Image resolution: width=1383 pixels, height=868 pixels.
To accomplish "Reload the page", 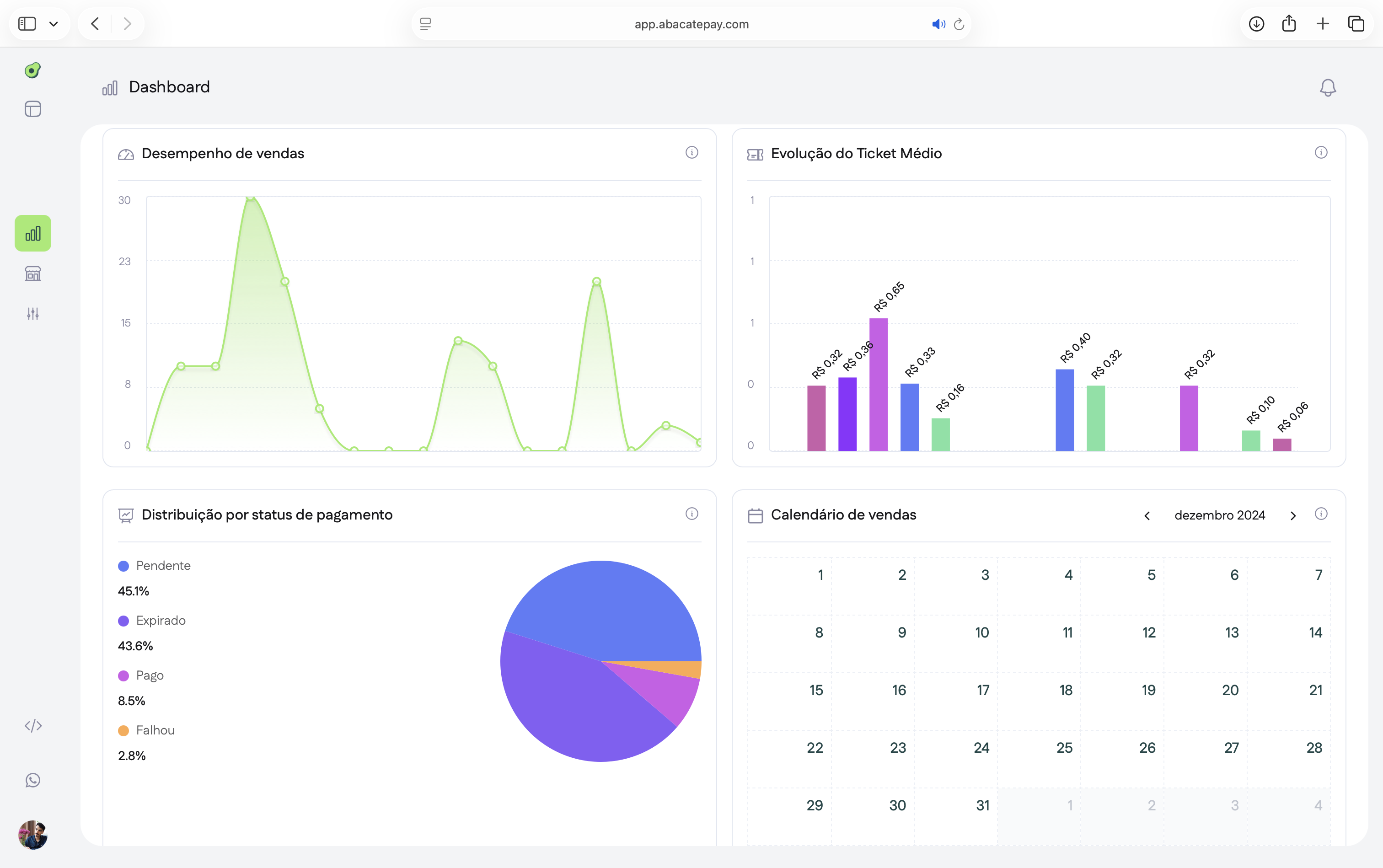I will click(959, 24).
